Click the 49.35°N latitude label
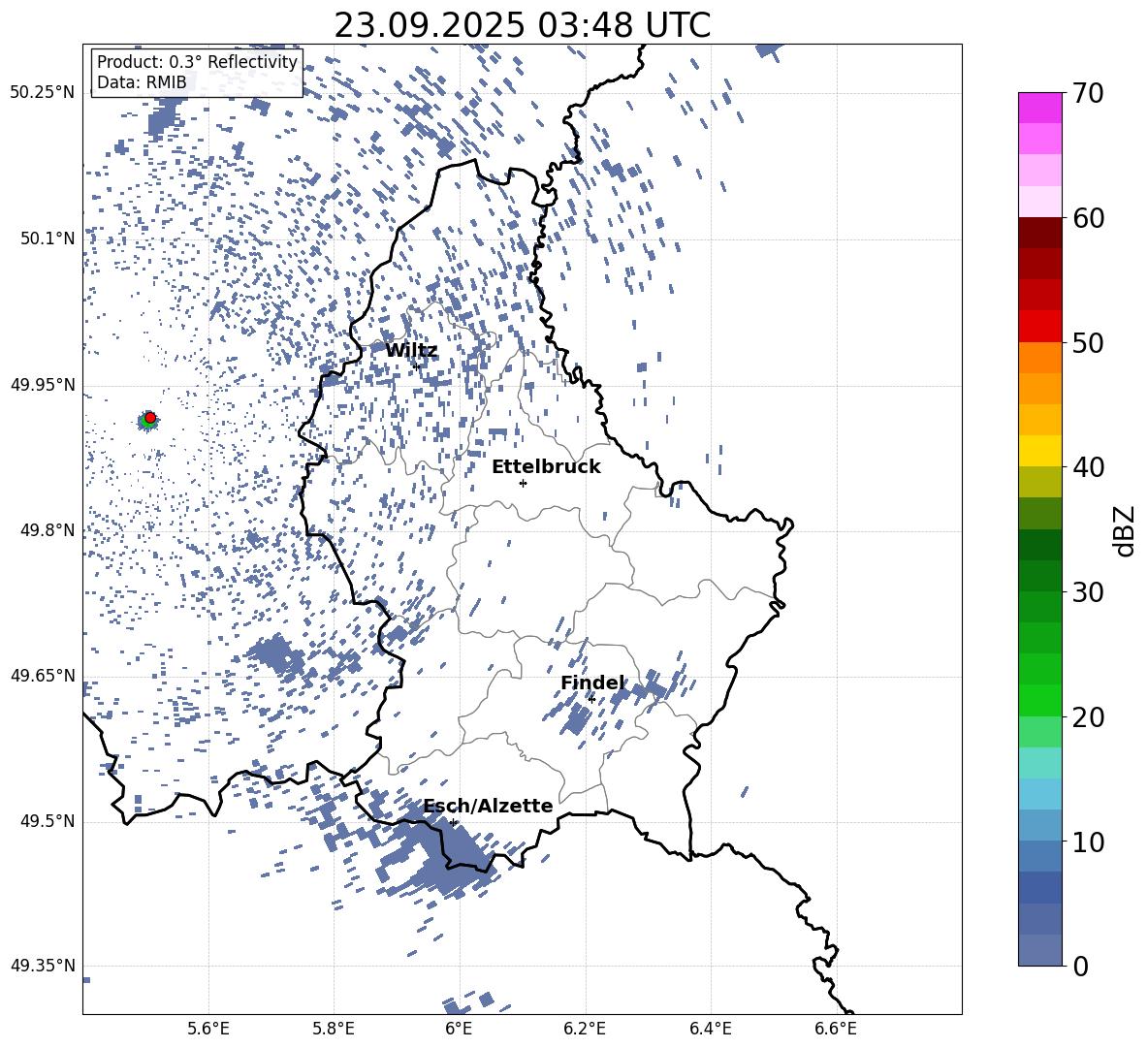 coord(43,966)
